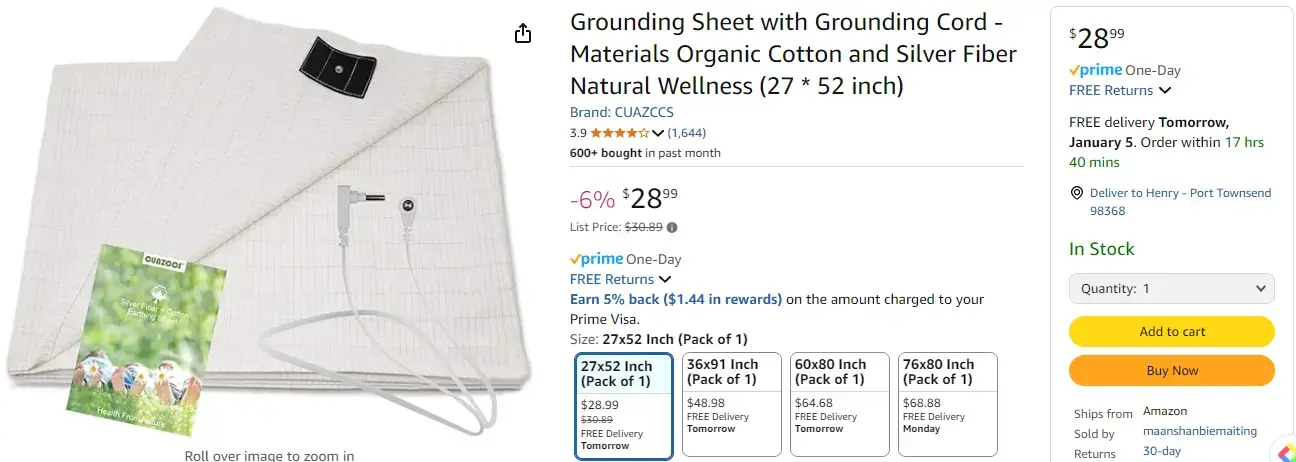Choose the 60x80 Inch size option
Viewport: 1296px width, 462px height.
click(838, 404)
